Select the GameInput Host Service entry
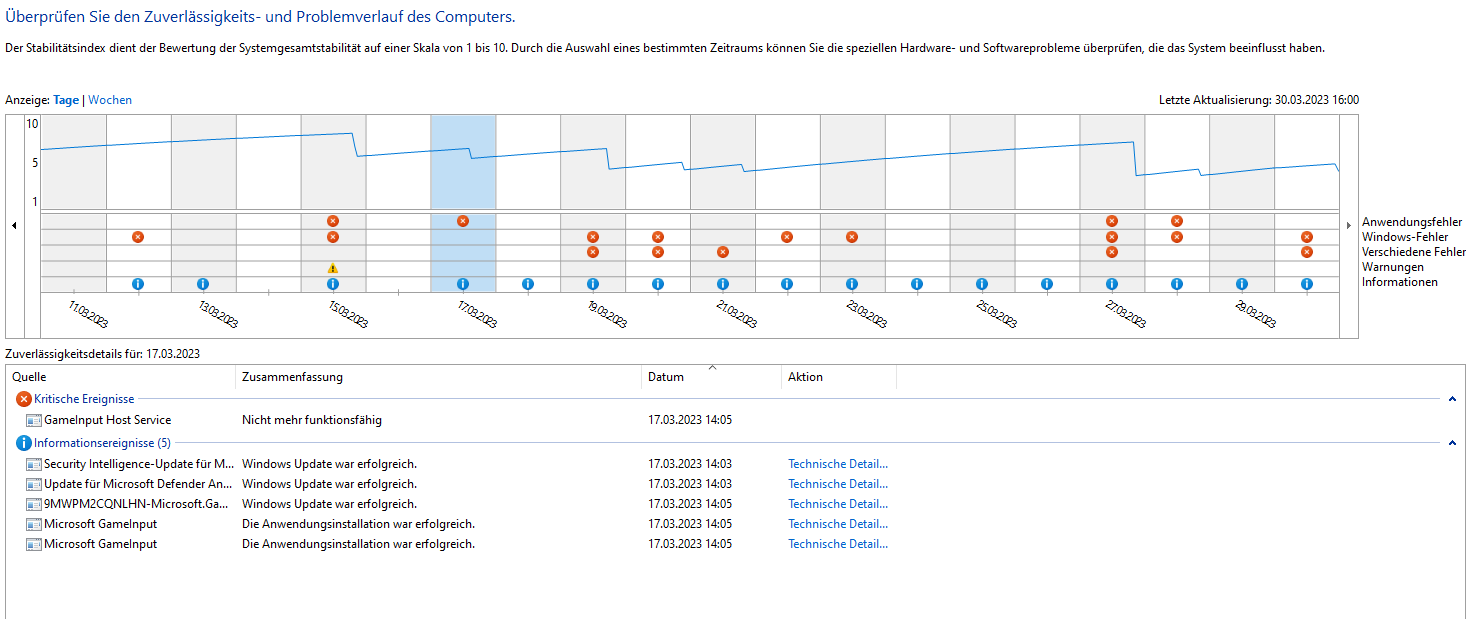 tap(107, 420)
